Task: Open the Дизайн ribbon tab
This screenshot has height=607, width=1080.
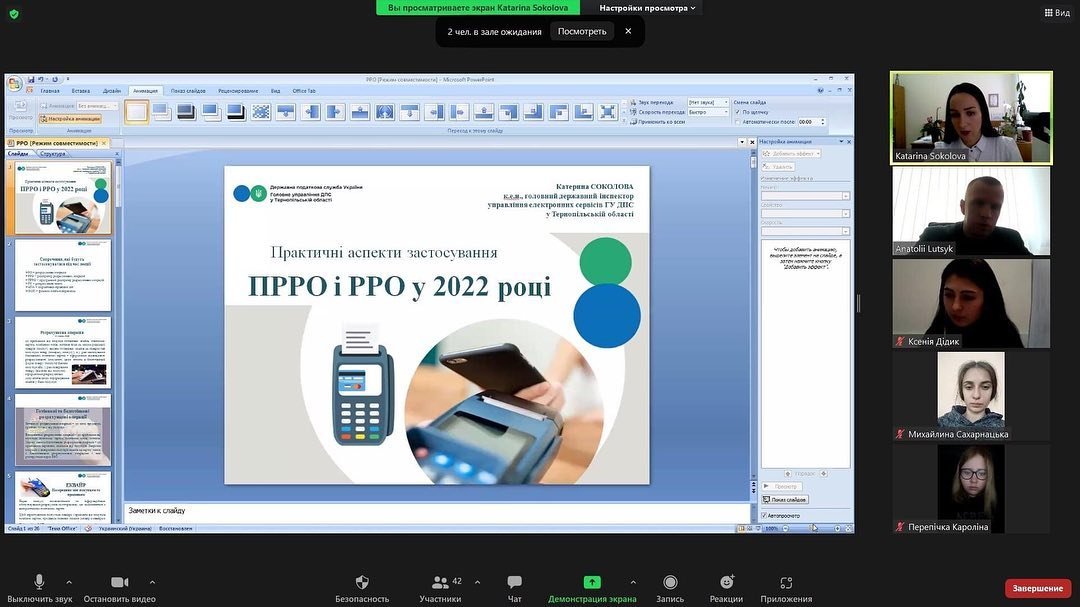Action: pos(112,91)
